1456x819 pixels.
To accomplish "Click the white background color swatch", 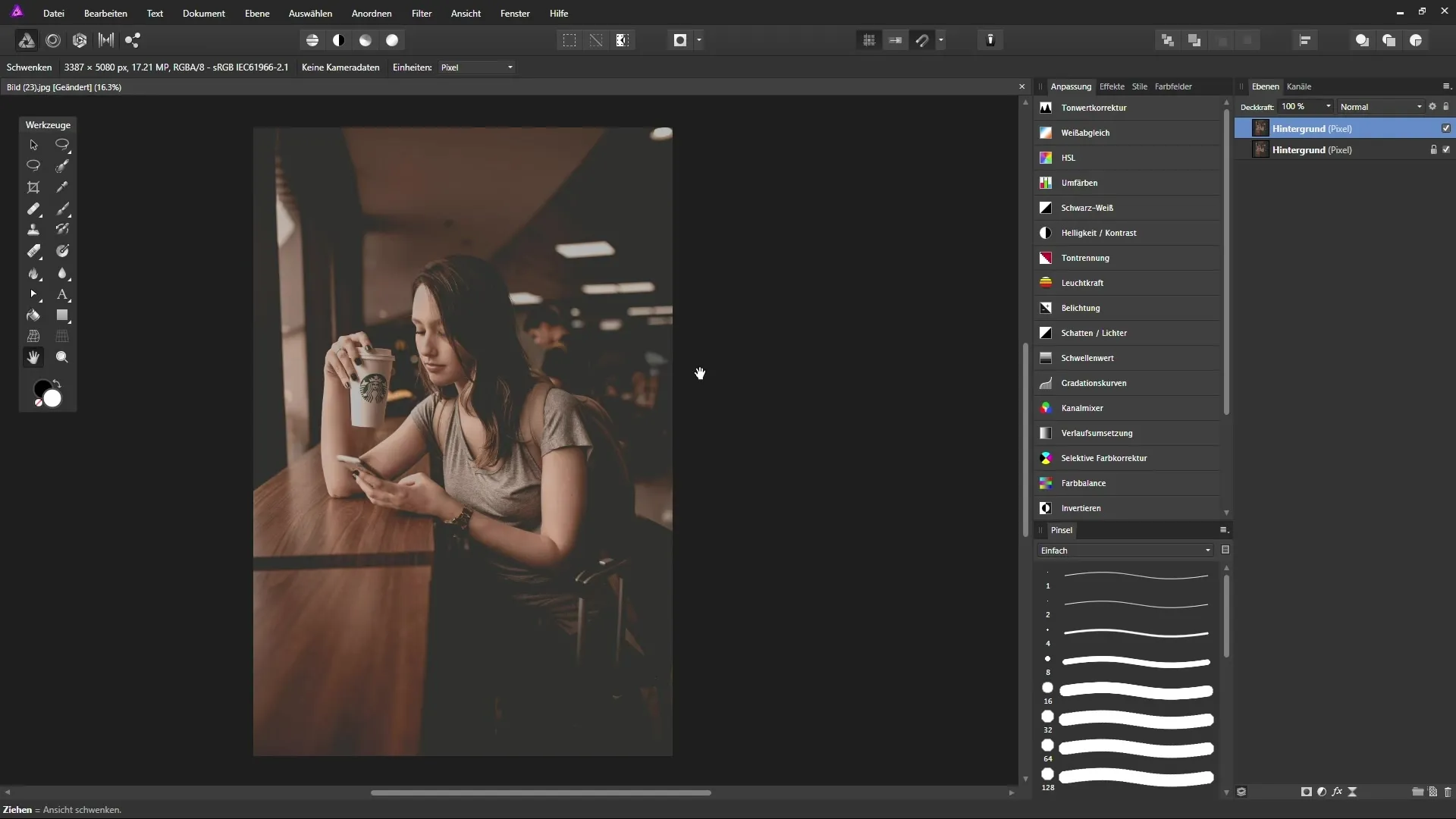I will [x=53, y=399].
